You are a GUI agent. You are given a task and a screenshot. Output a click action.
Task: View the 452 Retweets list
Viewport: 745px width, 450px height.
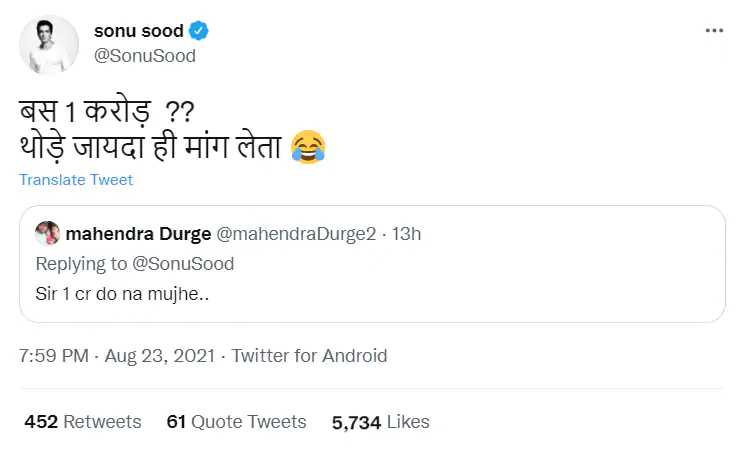point(83,422)
